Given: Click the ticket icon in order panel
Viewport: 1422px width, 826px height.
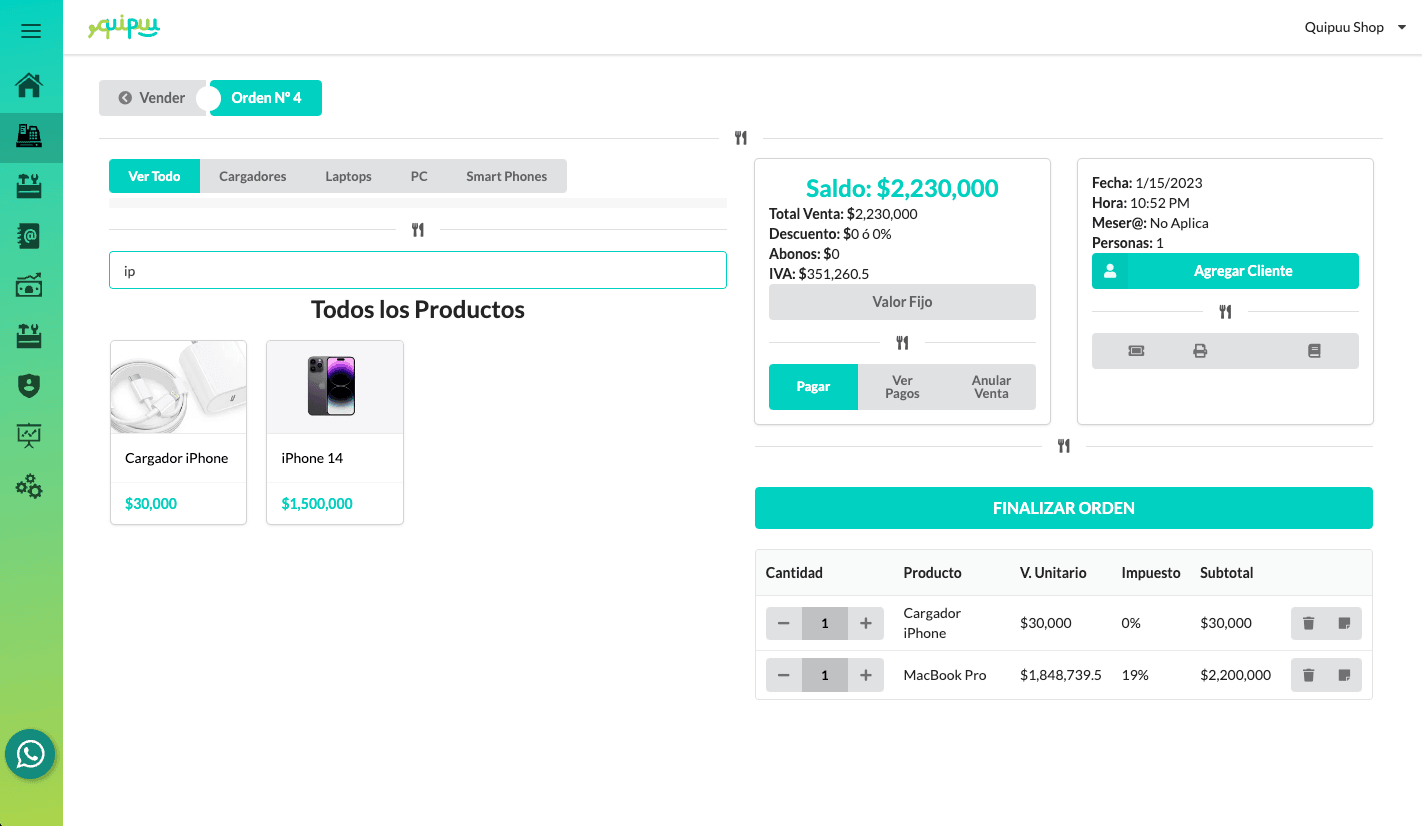Looking at the screenshot, I should (1136, 351).
